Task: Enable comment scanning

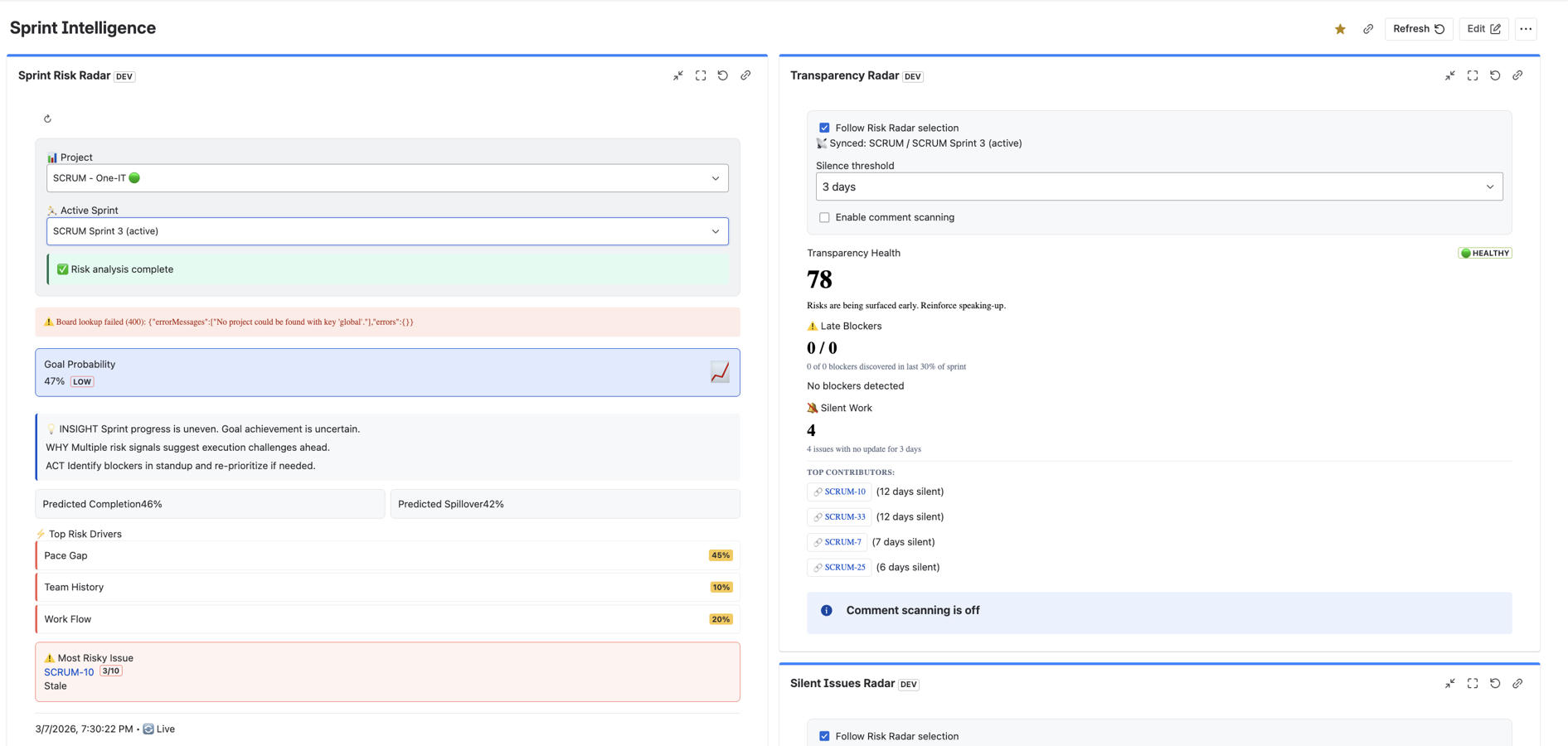Action: pos(824,217)
